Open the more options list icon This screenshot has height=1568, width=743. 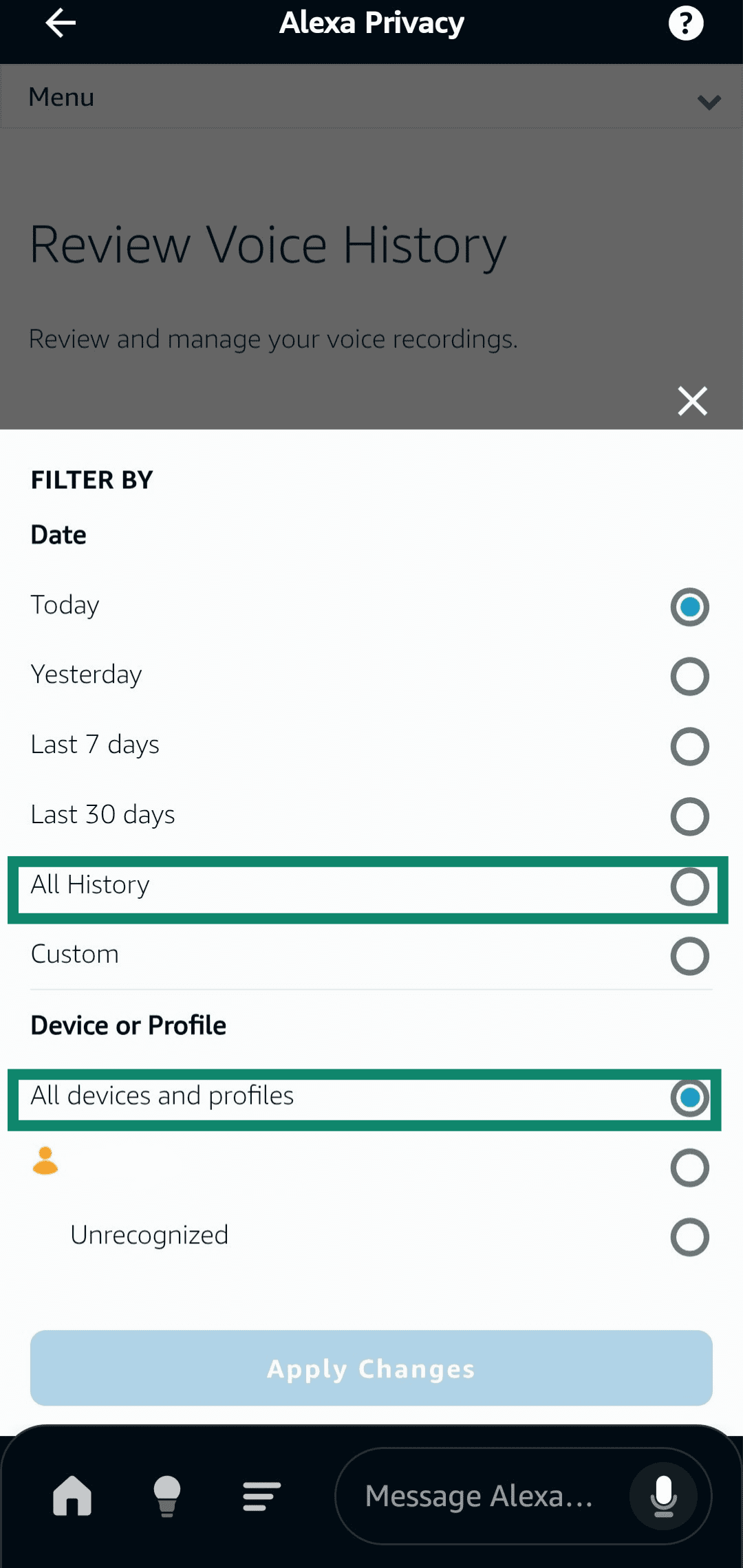tap(261, 1496)
